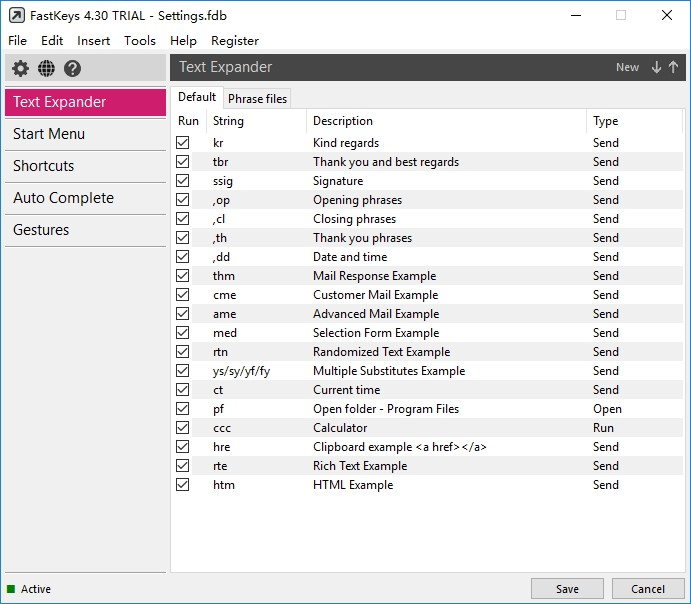Click the Run column header
The image size is (691, 604).
(x=188, y=121)
